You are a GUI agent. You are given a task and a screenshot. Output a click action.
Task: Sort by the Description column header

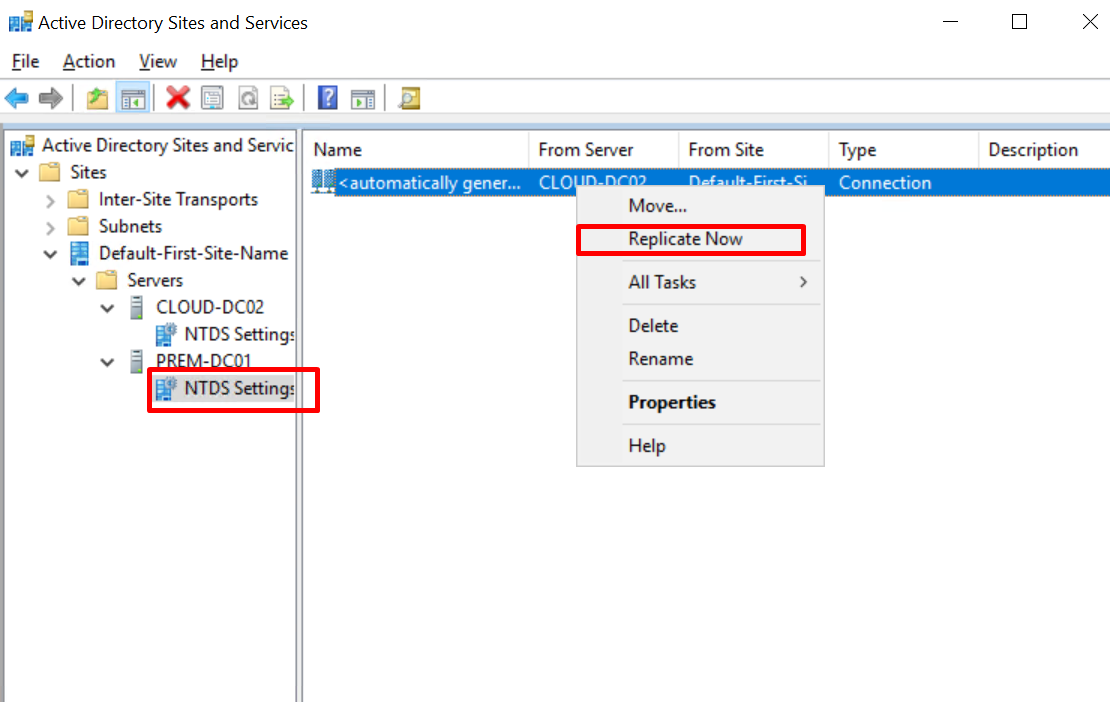click(1044, 150)
